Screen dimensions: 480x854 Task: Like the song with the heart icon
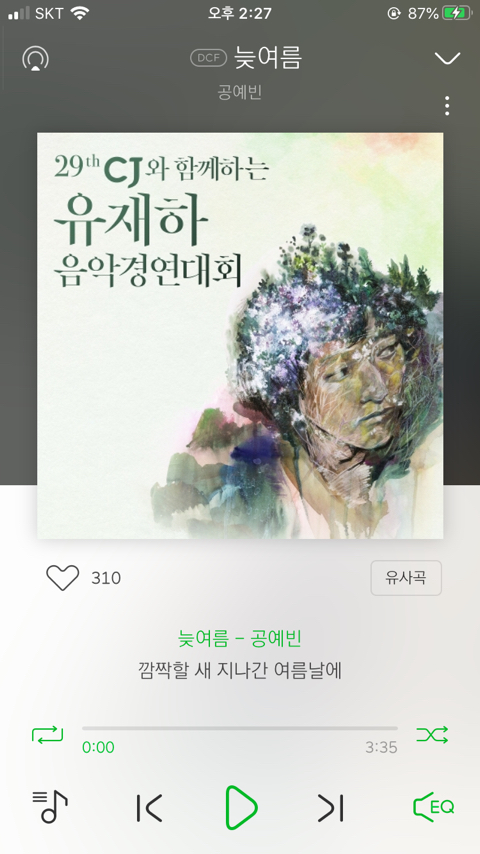coord(63,577)
